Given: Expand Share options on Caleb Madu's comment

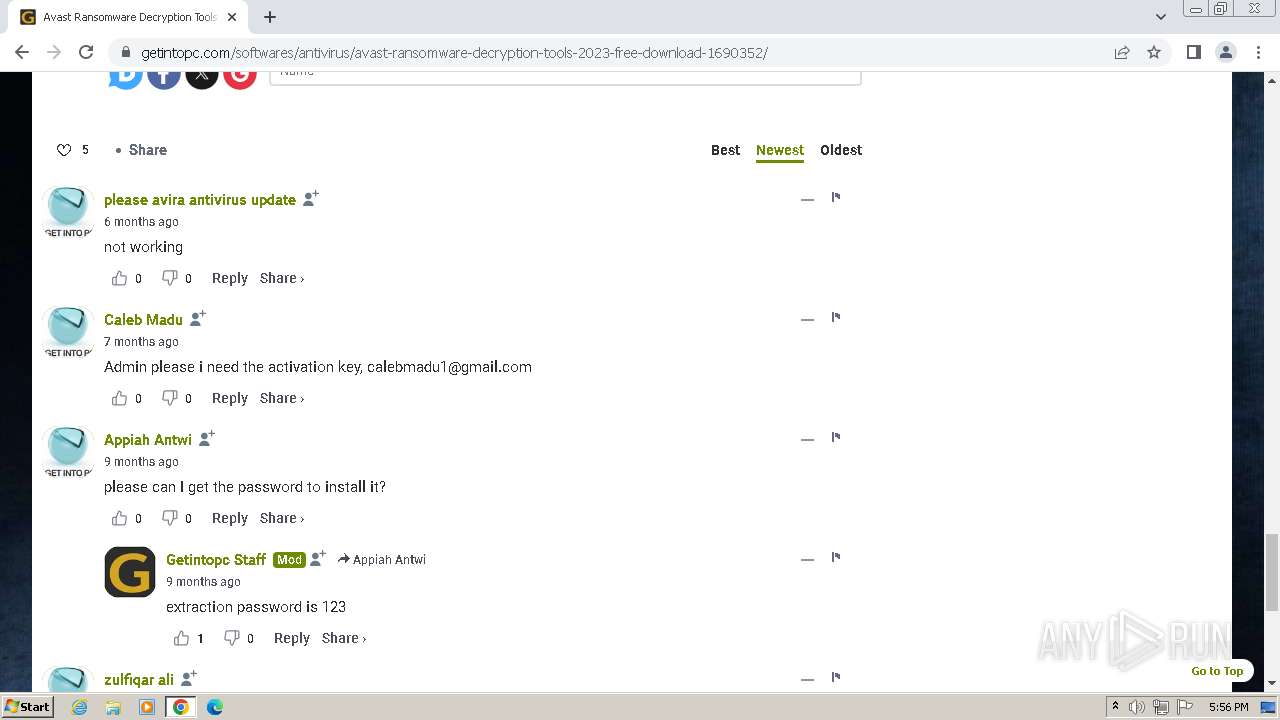Looking at the screenshot, I should point(282,398).
